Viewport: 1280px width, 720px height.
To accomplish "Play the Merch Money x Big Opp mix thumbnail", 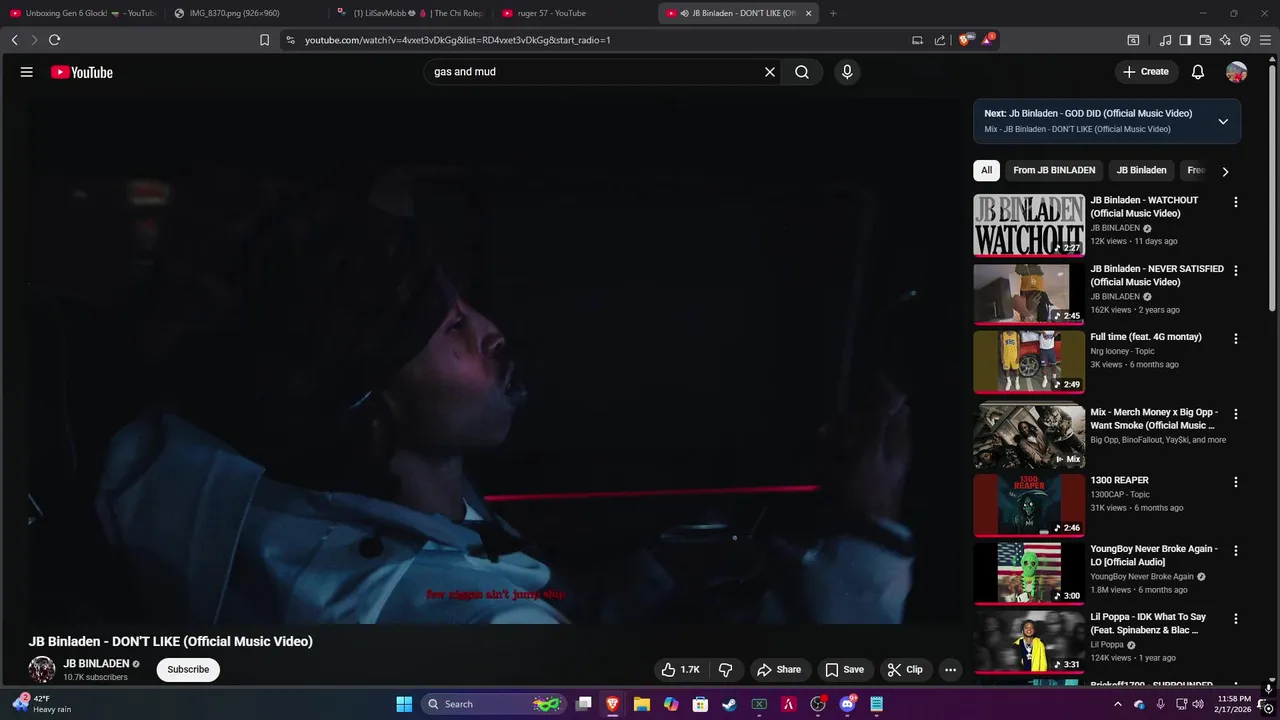I will coord(1029,437).
